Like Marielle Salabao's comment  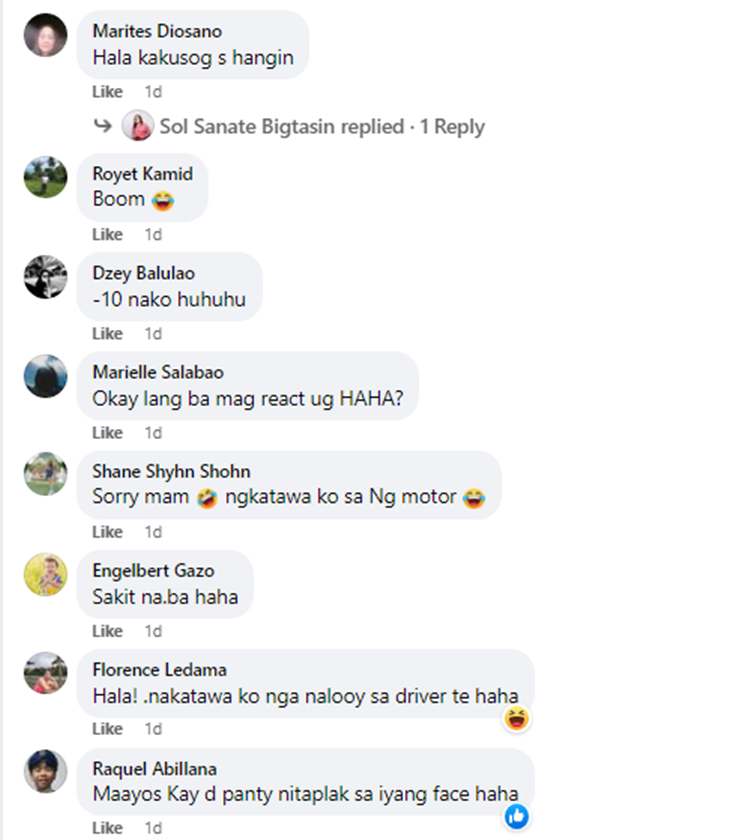[107, 433]
